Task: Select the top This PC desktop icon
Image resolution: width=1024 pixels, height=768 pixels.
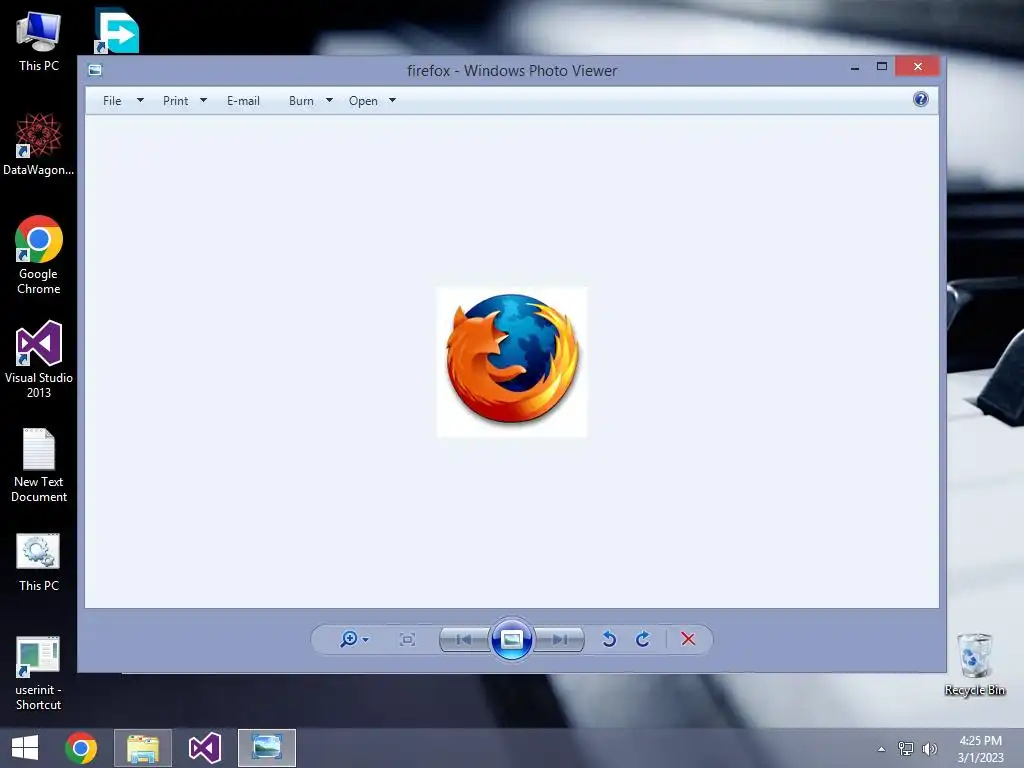Action: click(39, 41)
